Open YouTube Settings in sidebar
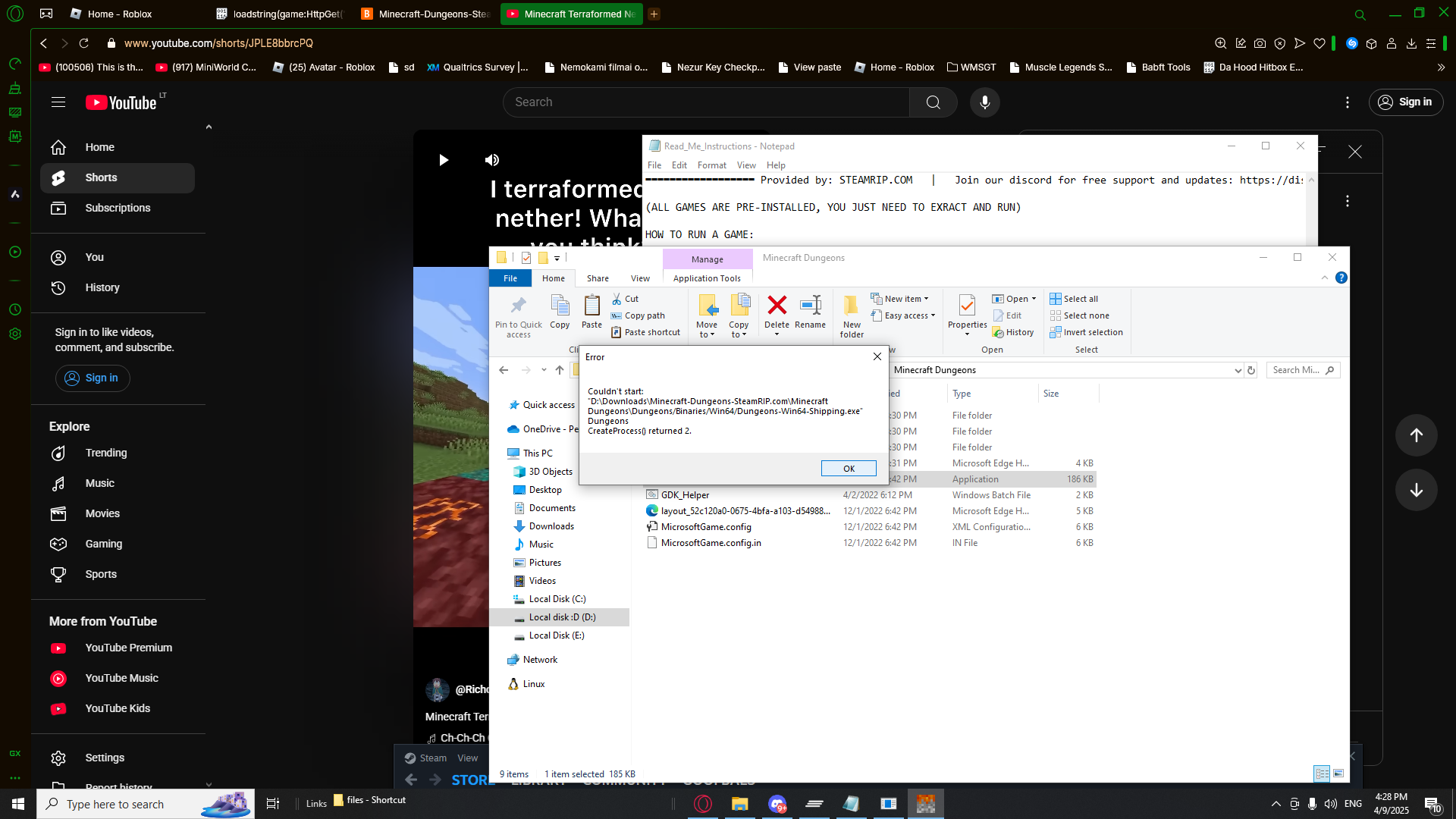Viewport: 1456px width, 819px height. (x=118, y=758)
